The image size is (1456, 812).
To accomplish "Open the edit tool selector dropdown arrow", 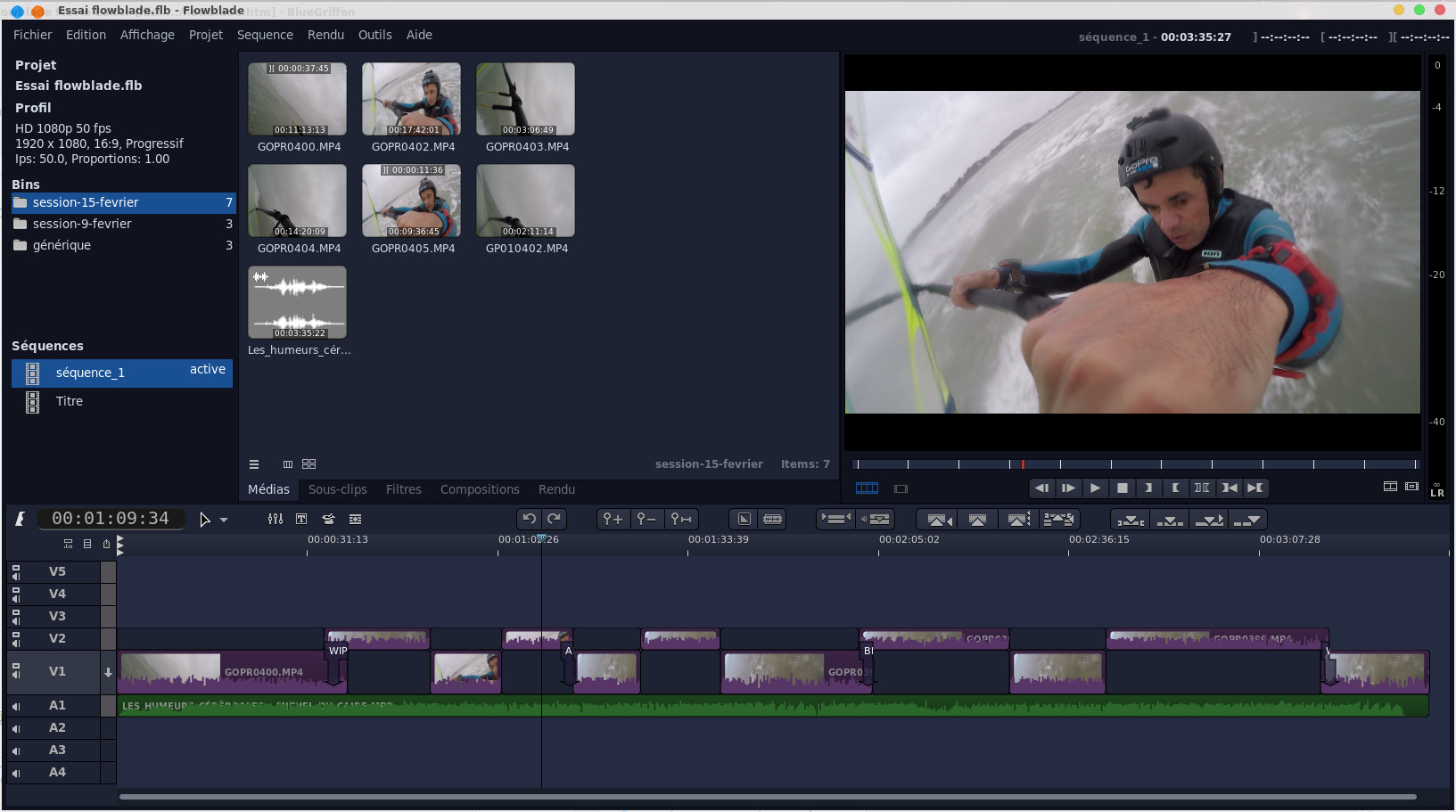I will [x=224, y=520].
